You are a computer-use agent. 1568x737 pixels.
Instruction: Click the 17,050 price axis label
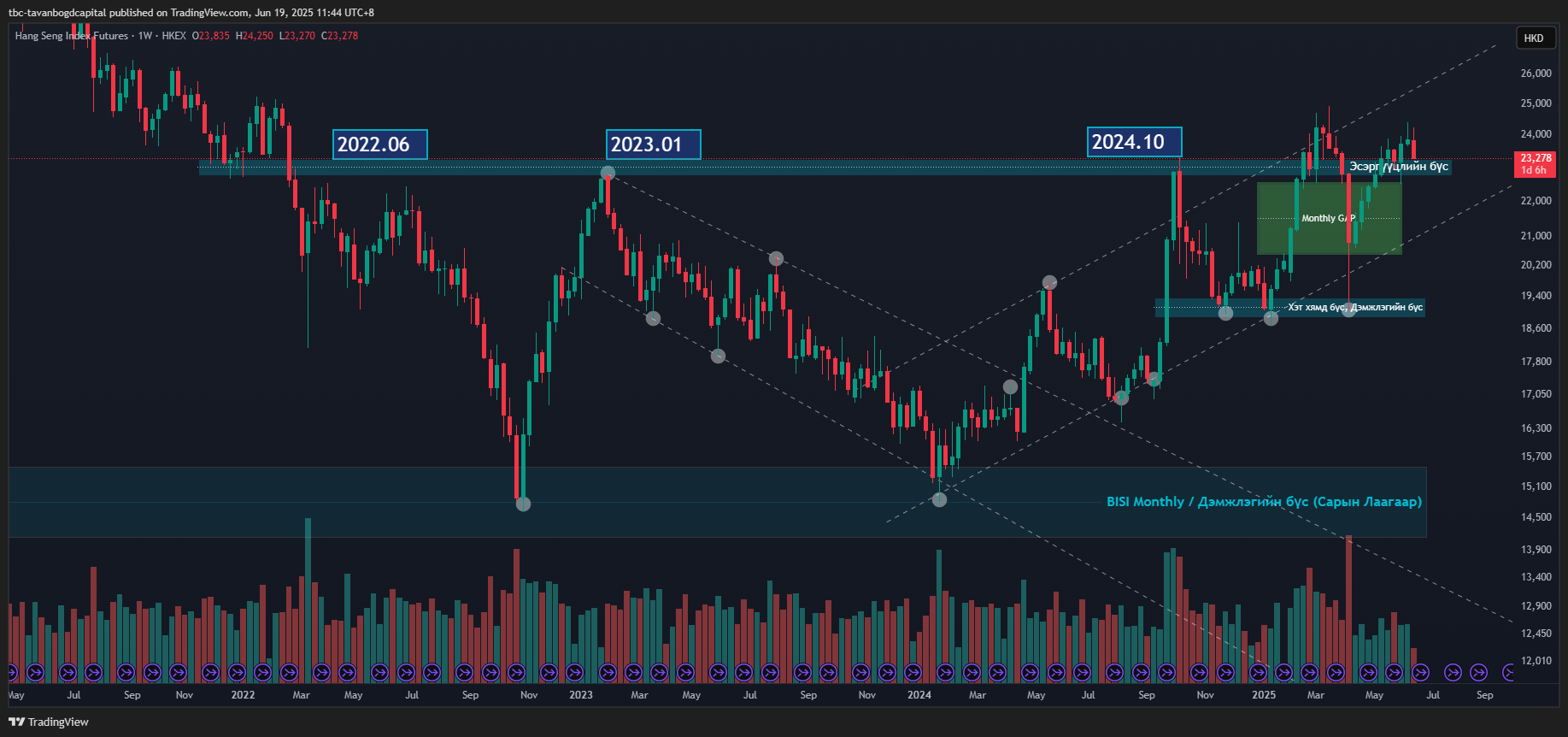coord(1536,394)
